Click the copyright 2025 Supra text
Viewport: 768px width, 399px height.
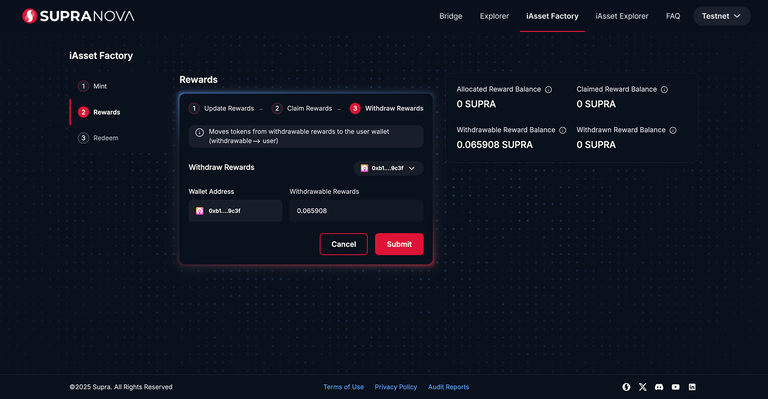[x=121, y=387]
